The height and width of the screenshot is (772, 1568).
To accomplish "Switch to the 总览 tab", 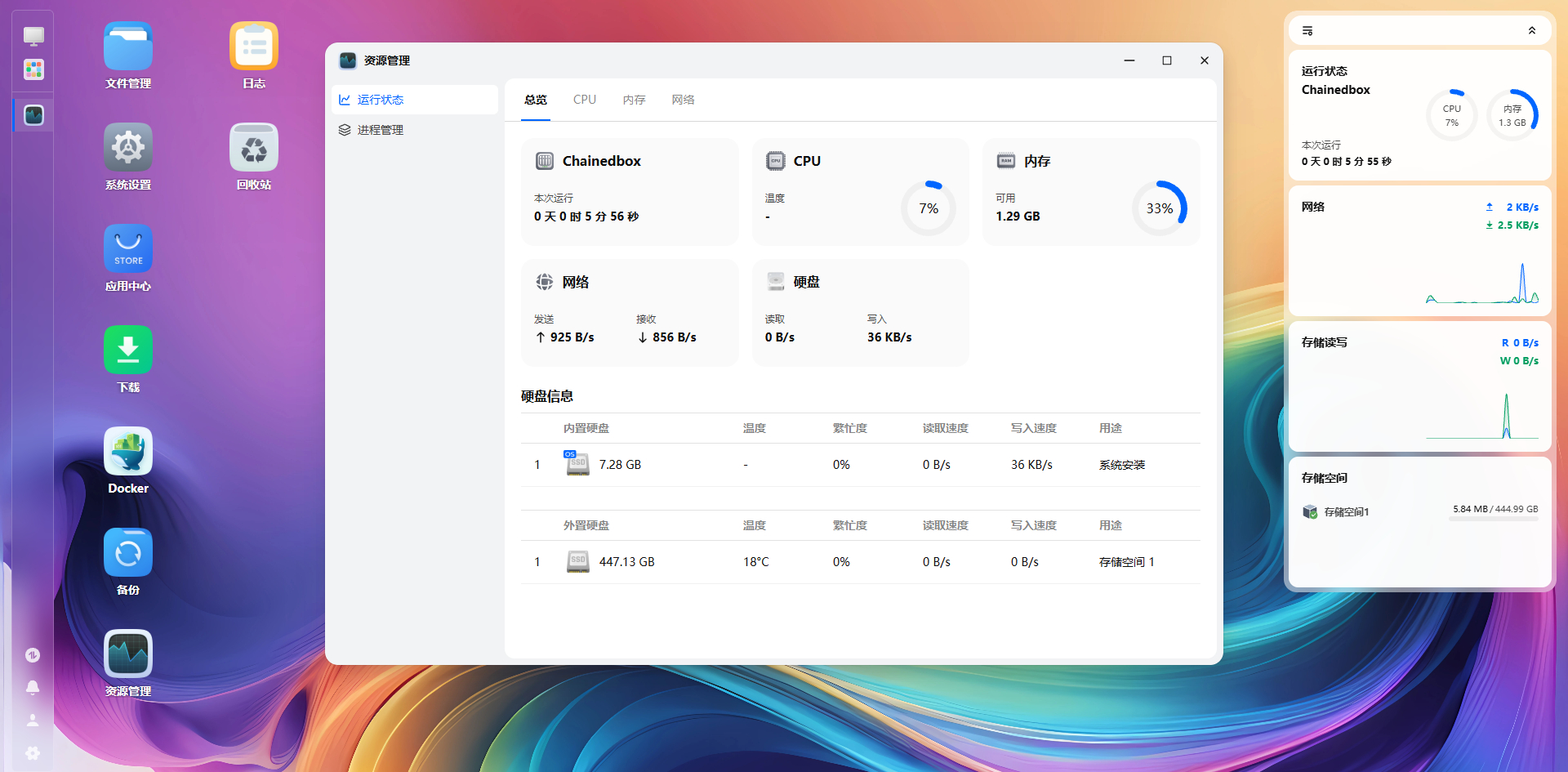I will (x=536, y=100).
